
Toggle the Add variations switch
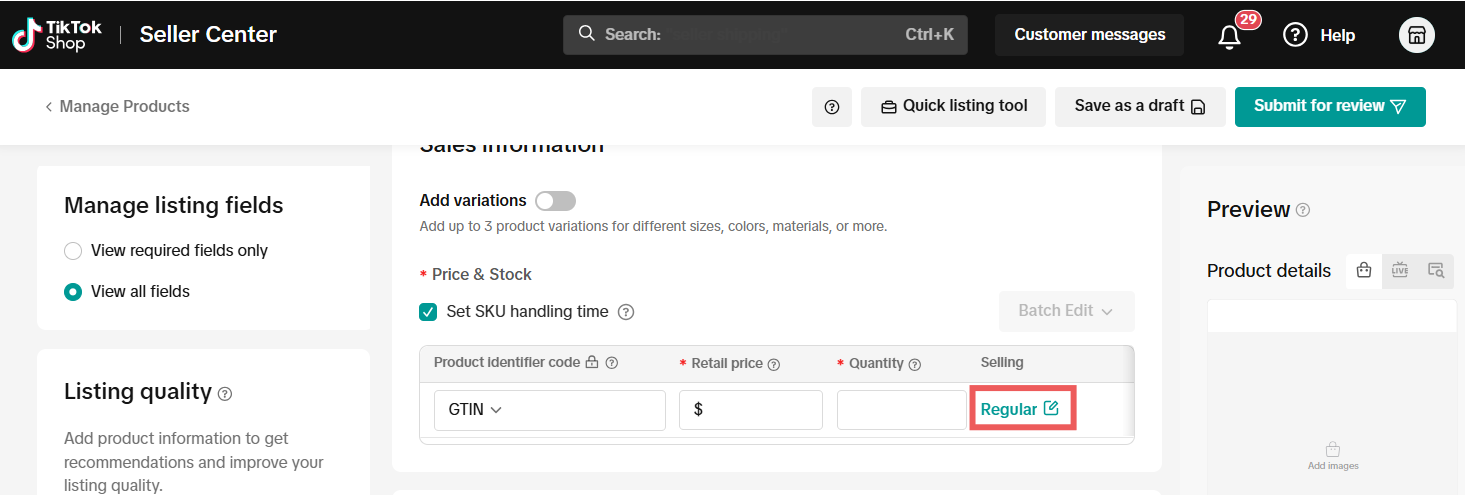tap(555, 201)
